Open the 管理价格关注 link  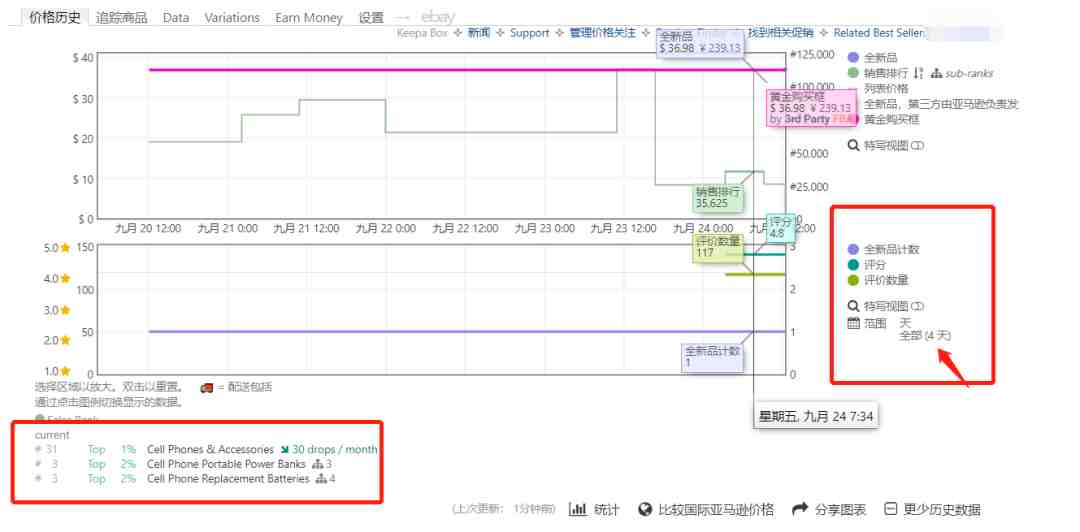click(602, 33)
